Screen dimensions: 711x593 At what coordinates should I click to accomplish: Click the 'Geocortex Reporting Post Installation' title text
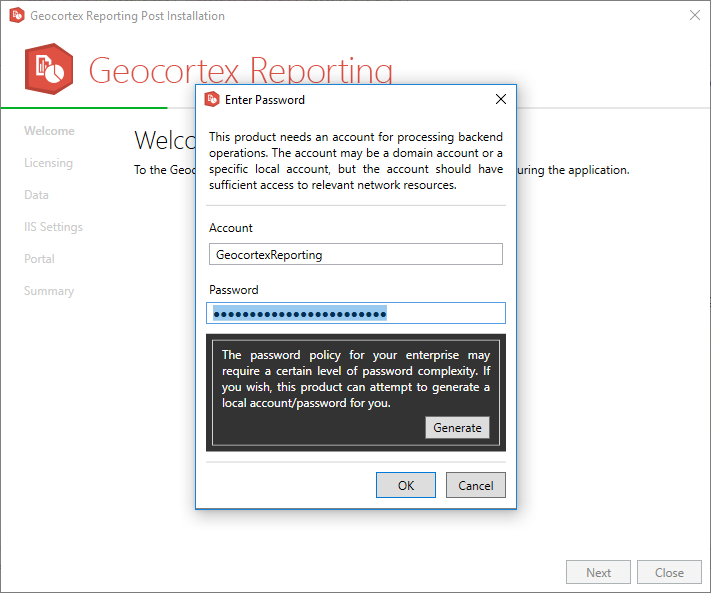coord(127,16)
